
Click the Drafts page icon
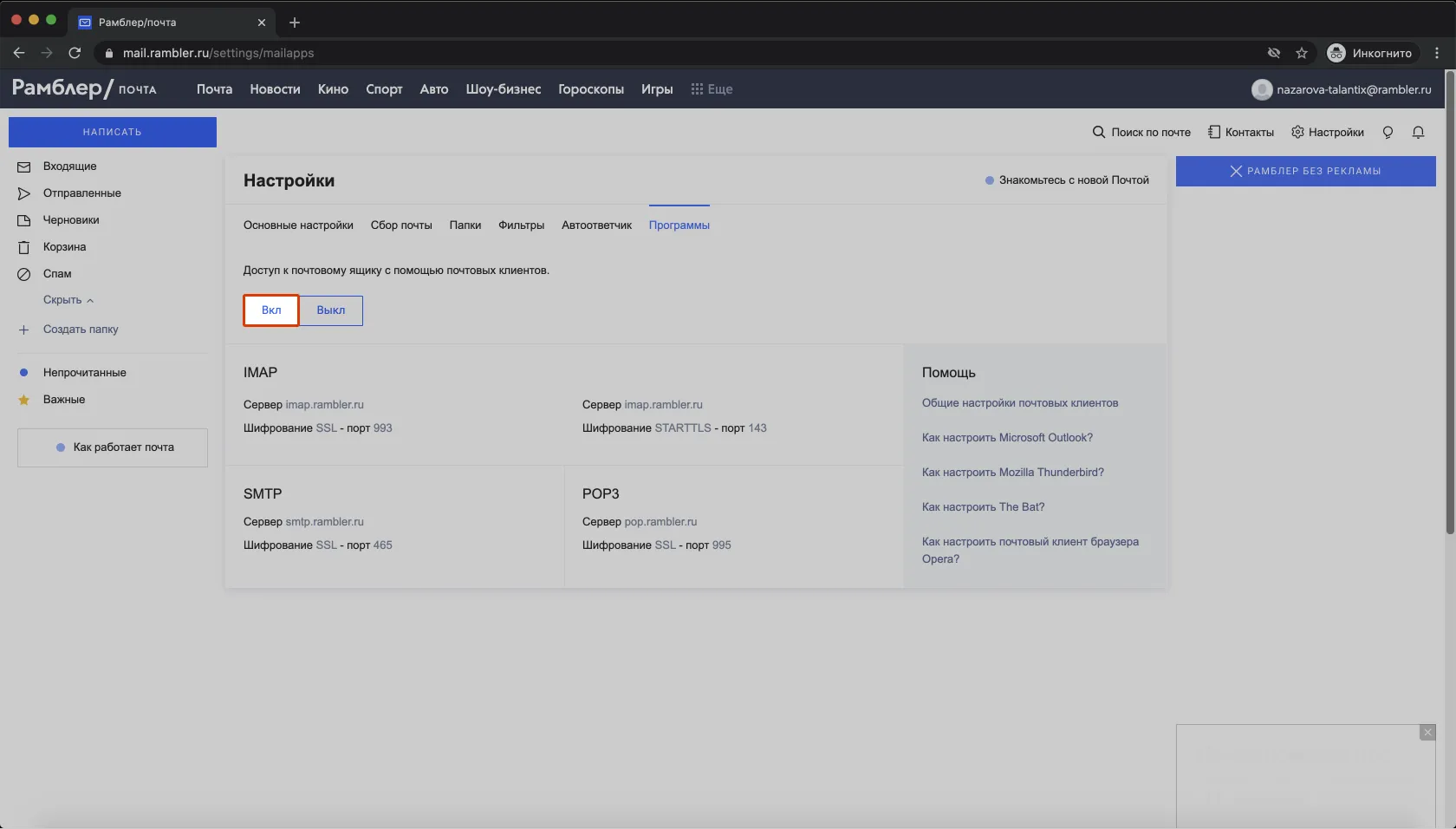[x=24, y=220]
